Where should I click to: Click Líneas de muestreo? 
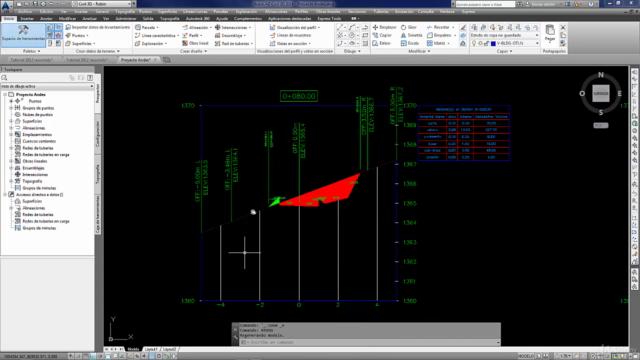tap(290, 36)
